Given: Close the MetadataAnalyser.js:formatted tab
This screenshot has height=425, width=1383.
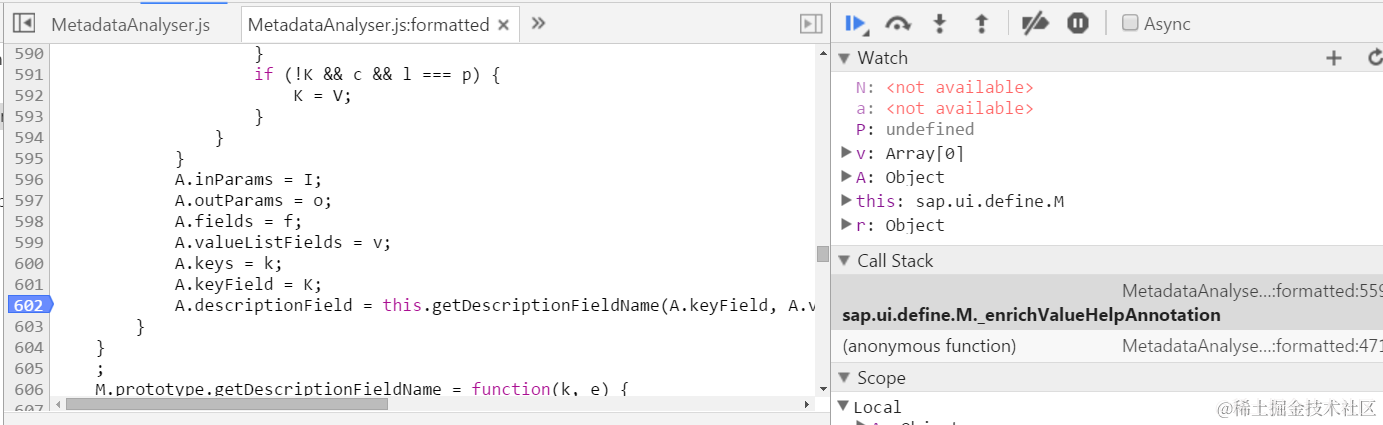Looking at the screenshot, I should [503, 25].
